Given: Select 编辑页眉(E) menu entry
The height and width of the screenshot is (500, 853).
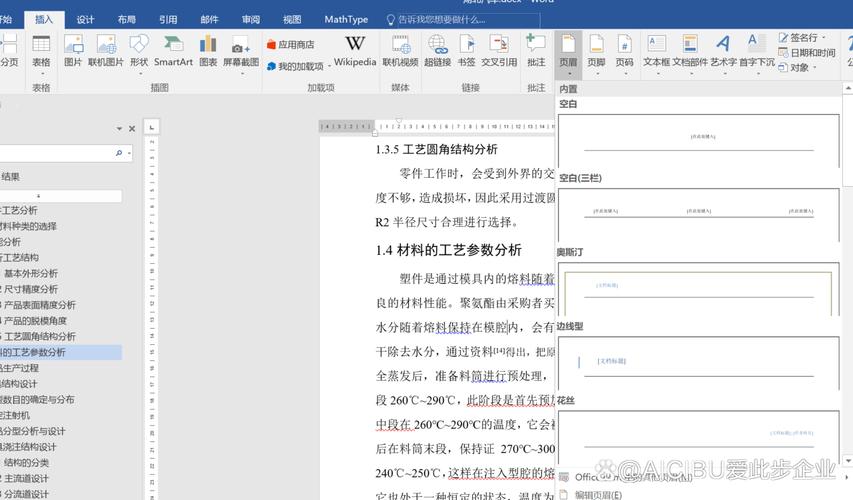Looking at the screenshot, I should point(598,495).
